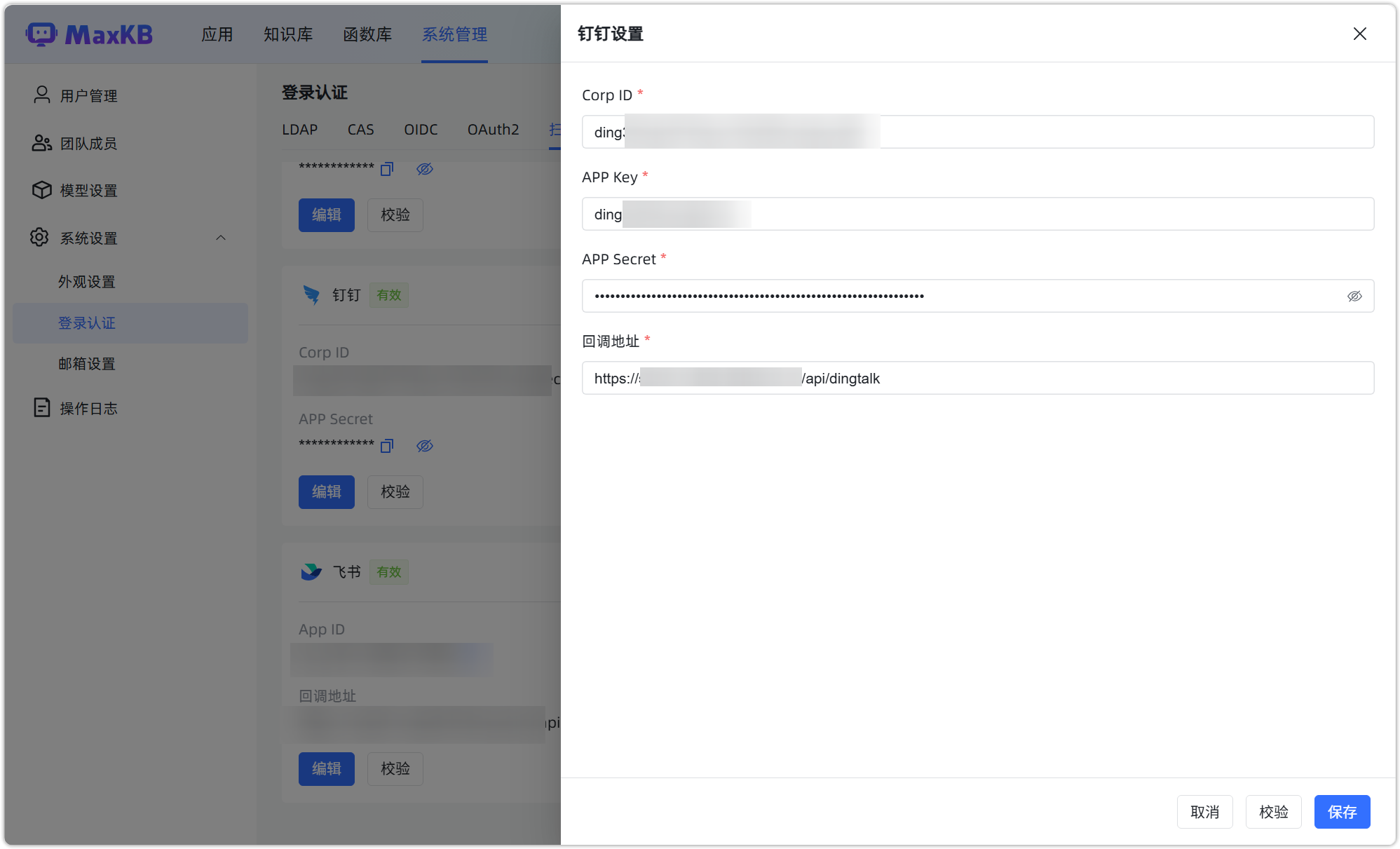Open 团队成员 from the sidebar
Viewport: 1400px width, 849px height.
pos(88,143)
